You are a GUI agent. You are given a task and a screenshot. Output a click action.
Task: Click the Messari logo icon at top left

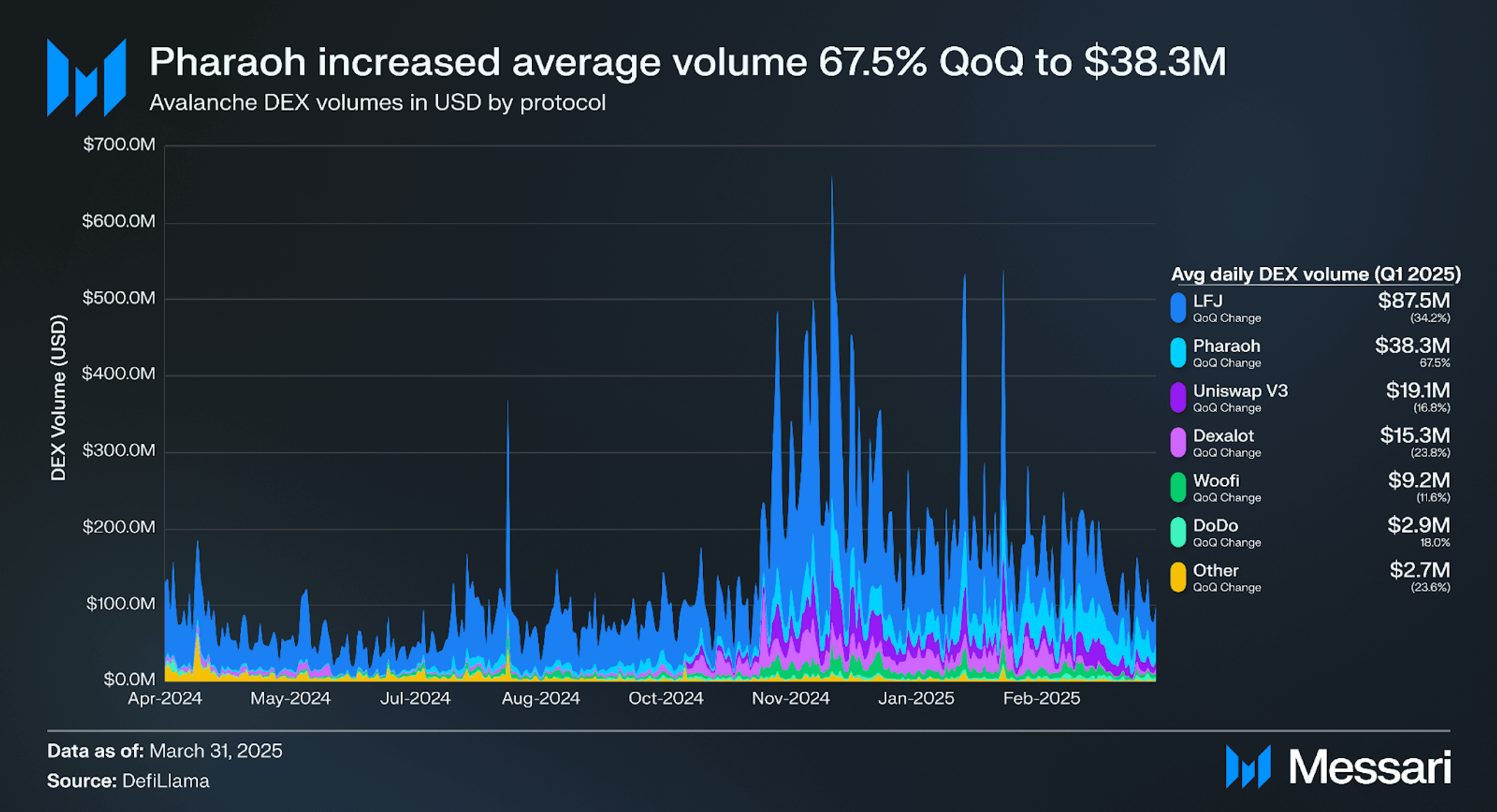[87, 78]
